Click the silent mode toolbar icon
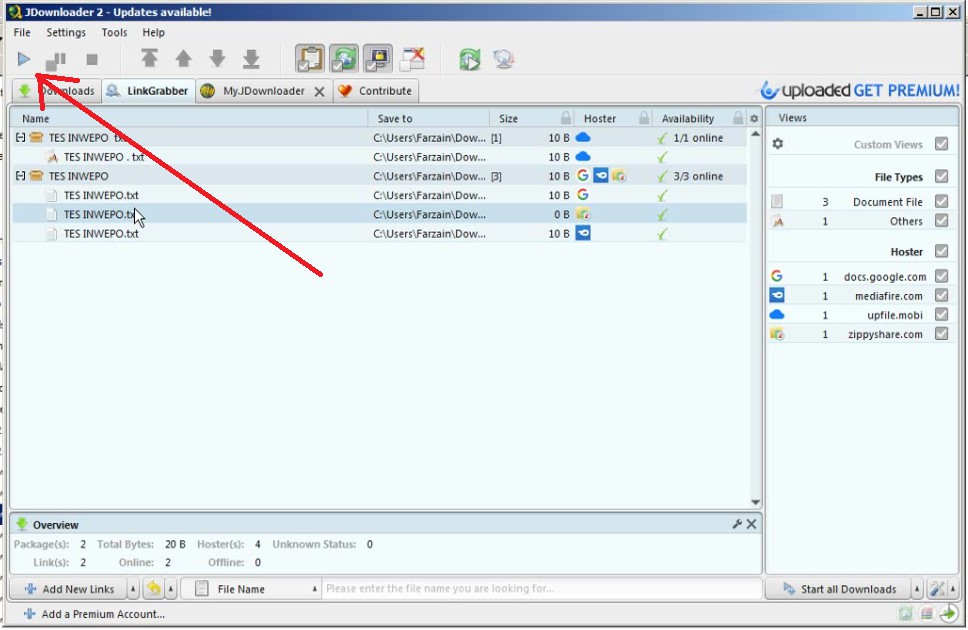This screenshot has width=968, height=630. click(412, 59)
